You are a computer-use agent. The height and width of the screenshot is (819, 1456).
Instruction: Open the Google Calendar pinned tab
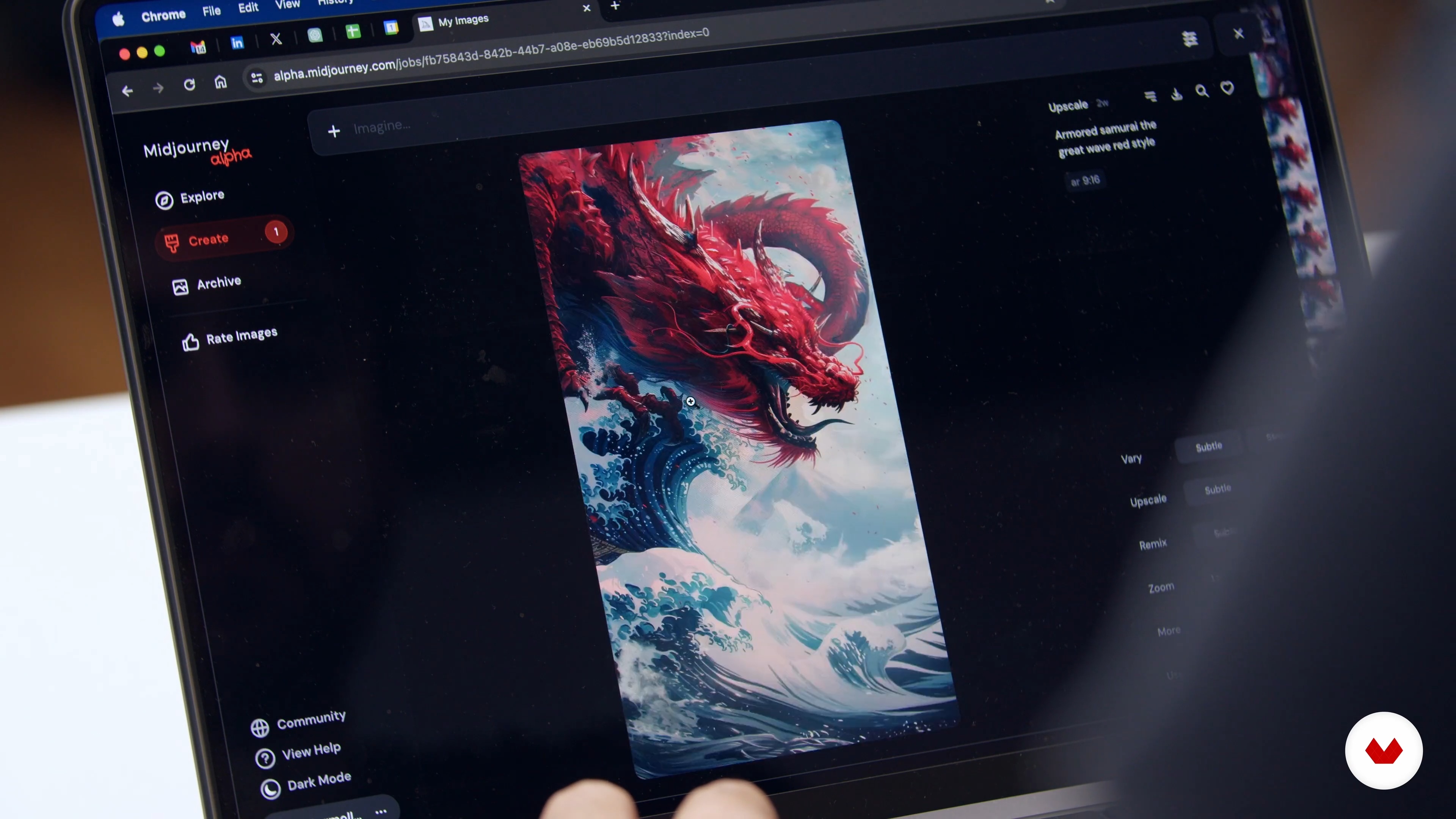(x=391, y=27)
